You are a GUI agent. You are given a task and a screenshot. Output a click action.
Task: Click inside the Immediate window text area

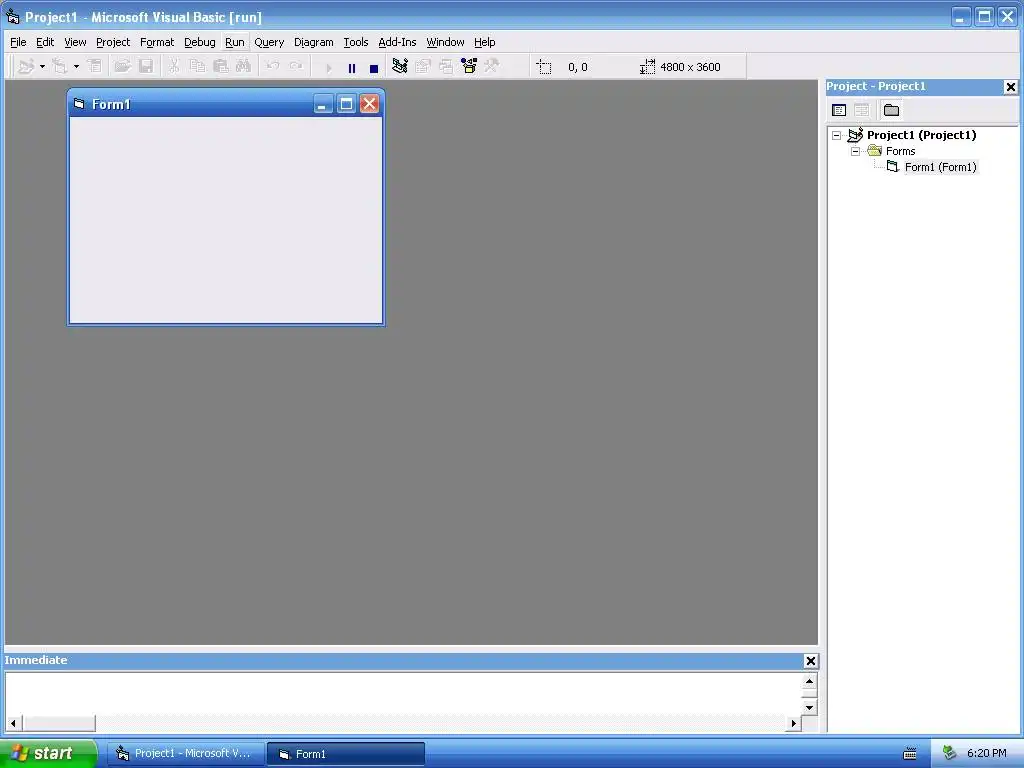pyautogui.click(x=404, y=694)
